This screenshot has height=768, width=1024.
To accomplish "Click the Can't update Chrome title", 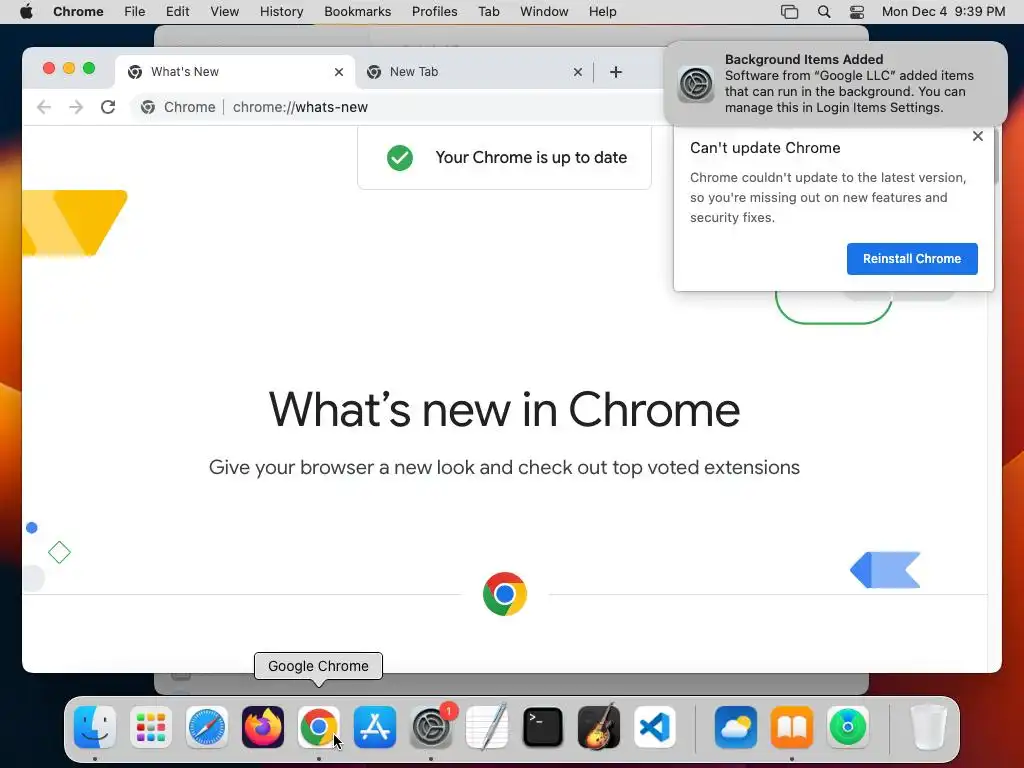I will coord(765,148).
